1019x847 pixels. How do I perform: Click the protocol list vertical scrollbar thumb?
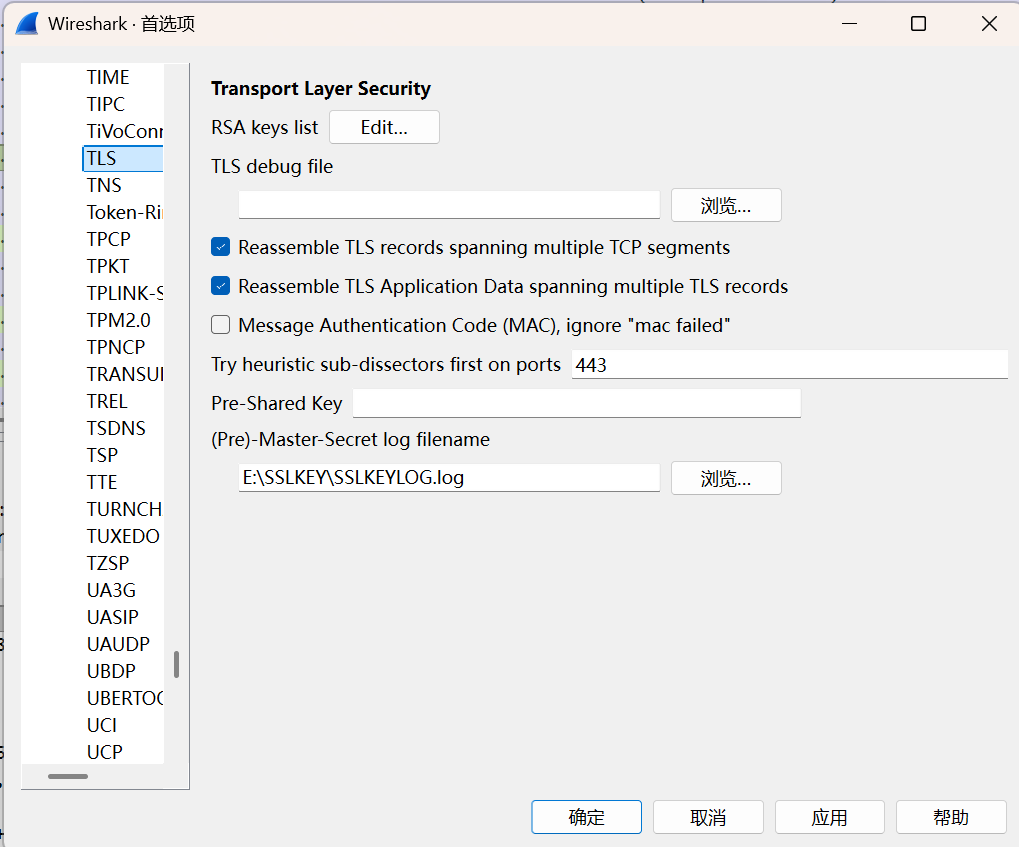click(x=176, y=664)
